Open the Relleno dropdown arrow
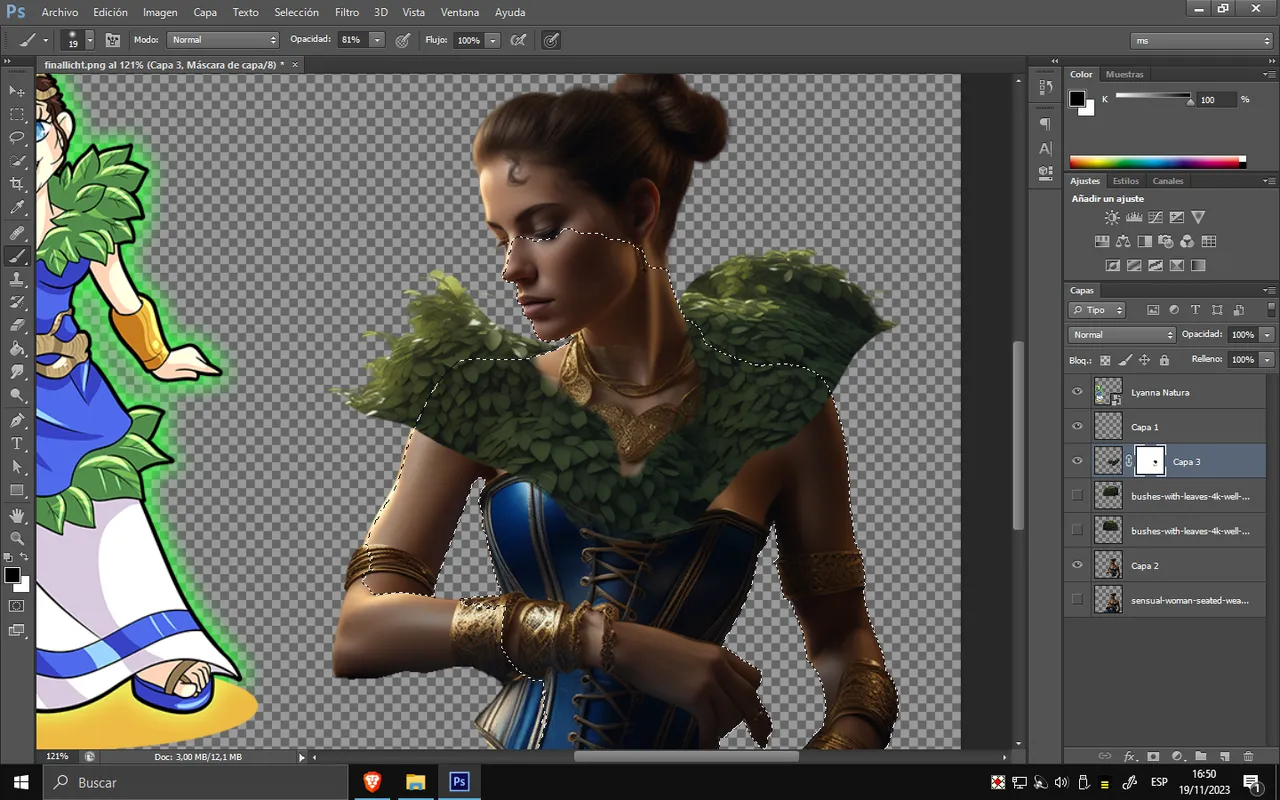1280x800 pixels. (1268, 359)
